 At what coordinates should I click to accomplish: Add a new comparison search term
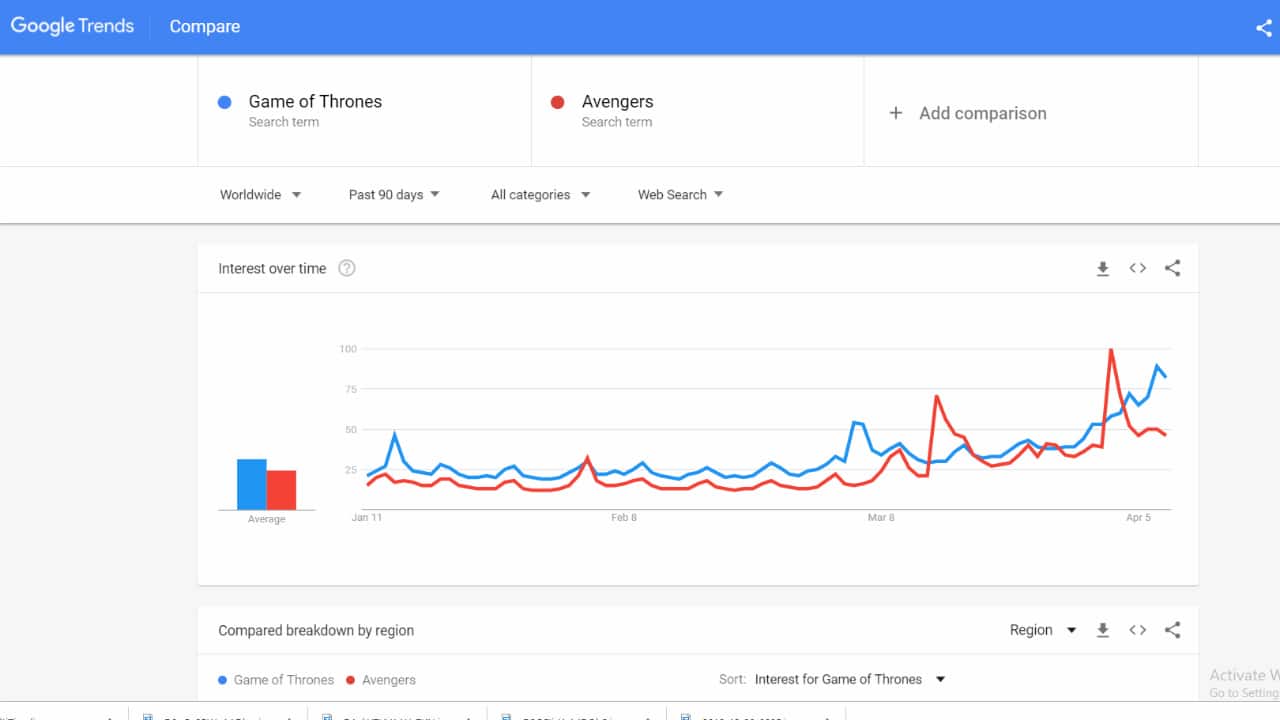pos(967,113)
